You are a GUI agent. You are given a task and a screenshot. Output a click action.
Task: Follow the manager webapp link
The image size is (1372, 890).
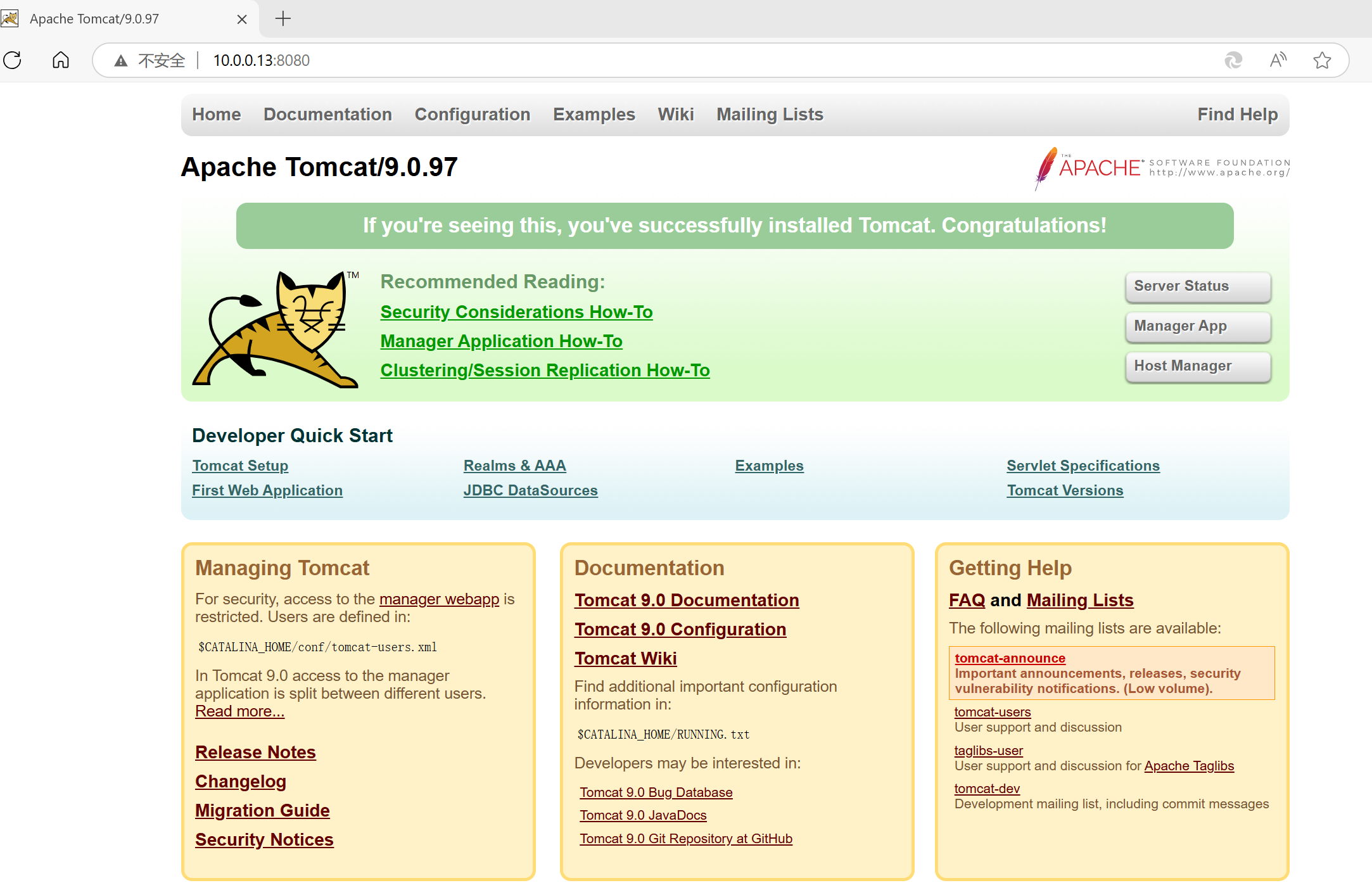[x=439, y=599]
